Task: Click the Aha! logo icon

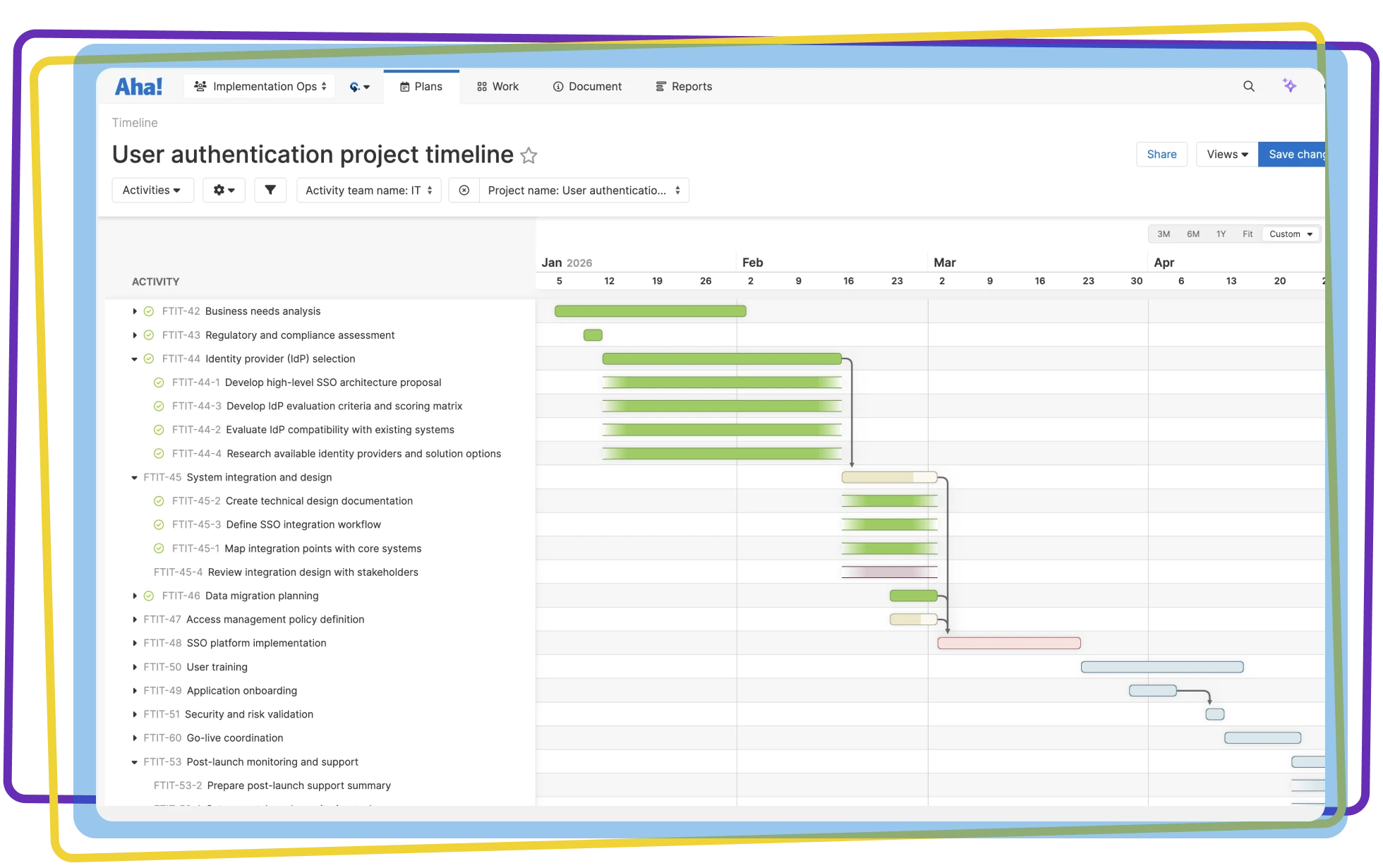Action: click(139, 86)
